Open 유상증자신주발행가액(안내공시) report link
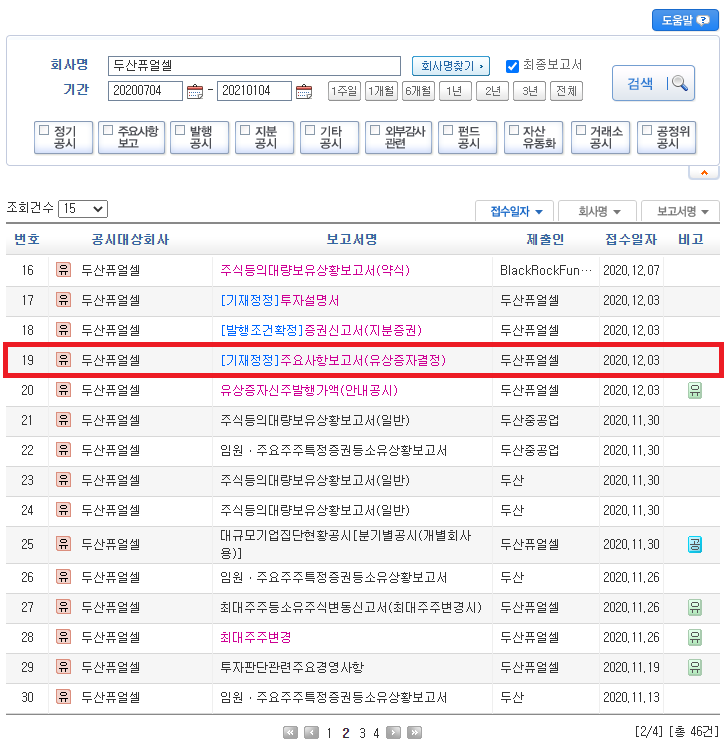The height and width of the screenshot is (745, 727). point(309,390)
